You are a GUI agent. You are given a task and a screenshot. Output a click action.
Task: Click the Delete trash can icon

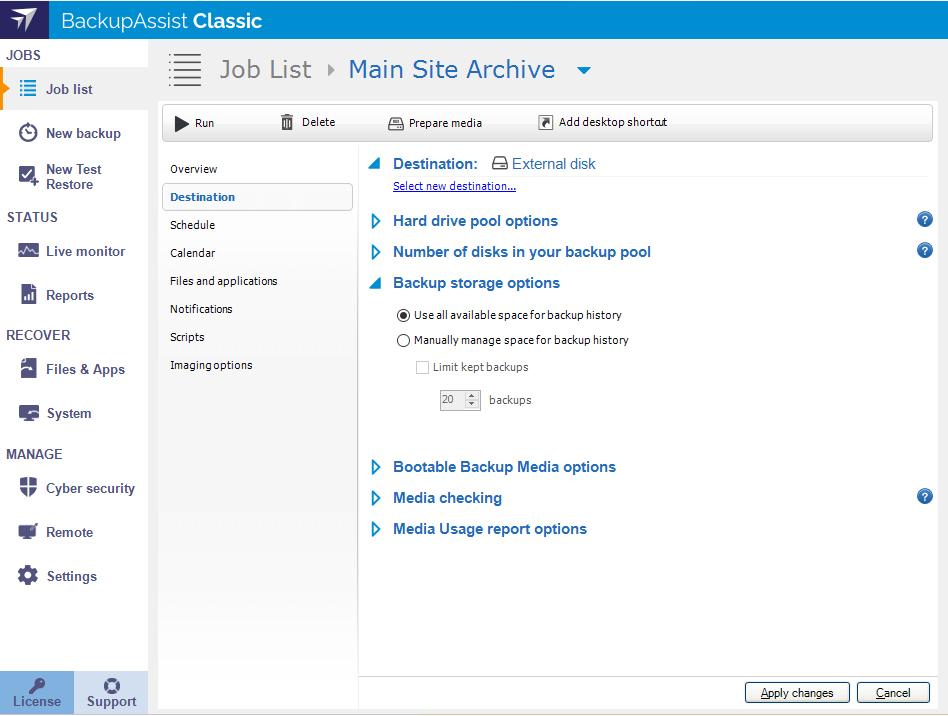pos(287,122)
